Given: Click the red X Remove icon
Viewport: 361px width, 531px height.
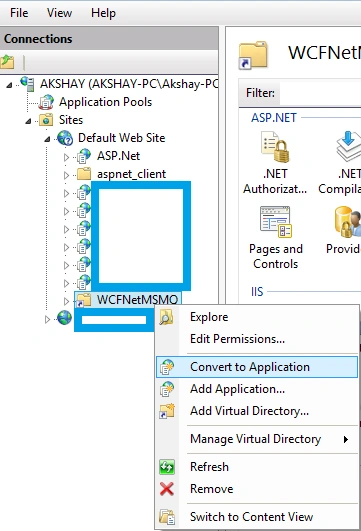Looking at the screenshot, I should pos(167,489).
